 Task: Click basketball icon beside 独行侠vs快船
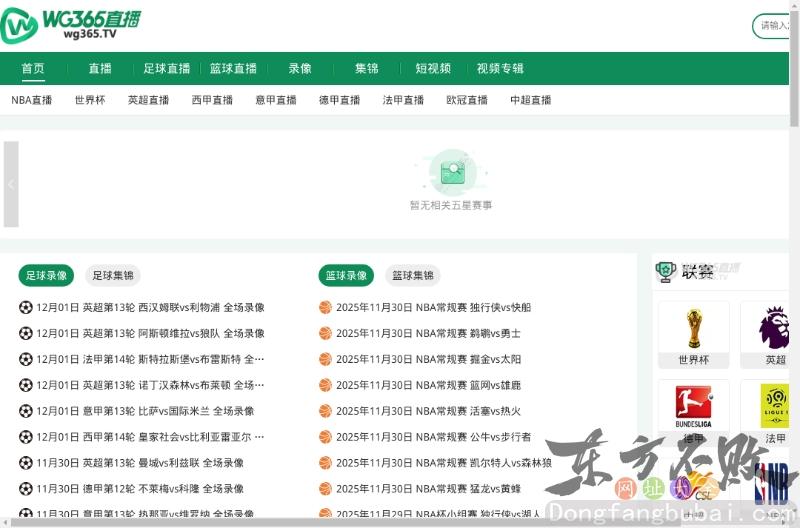(326, 308)
